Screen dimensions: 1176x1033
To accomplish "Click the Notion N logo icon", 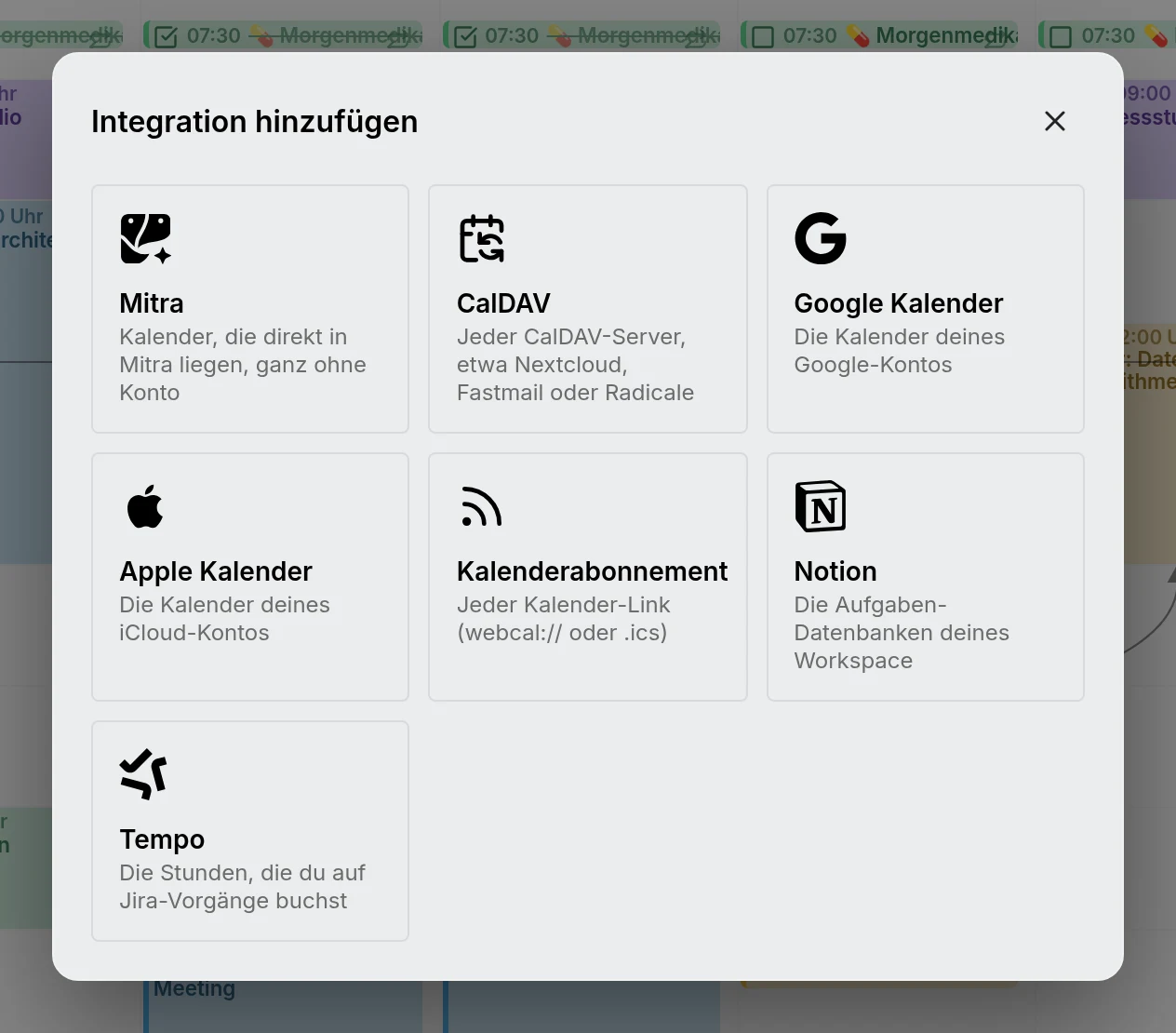I will click(821, 506).
